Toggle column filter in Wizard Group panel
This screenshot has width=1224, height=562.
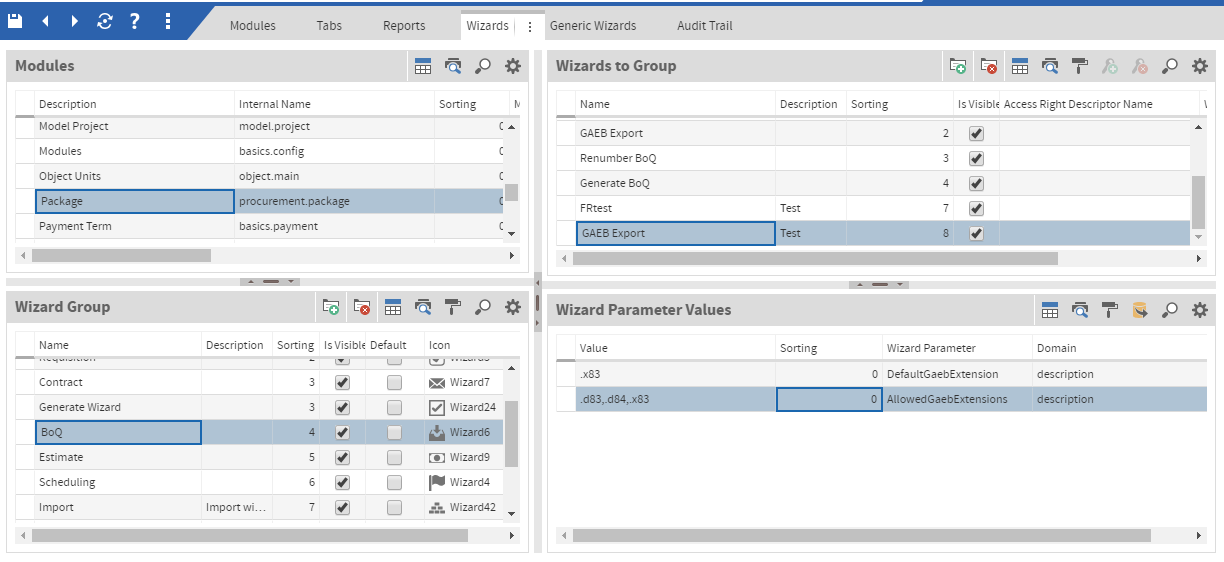(423, 307)
